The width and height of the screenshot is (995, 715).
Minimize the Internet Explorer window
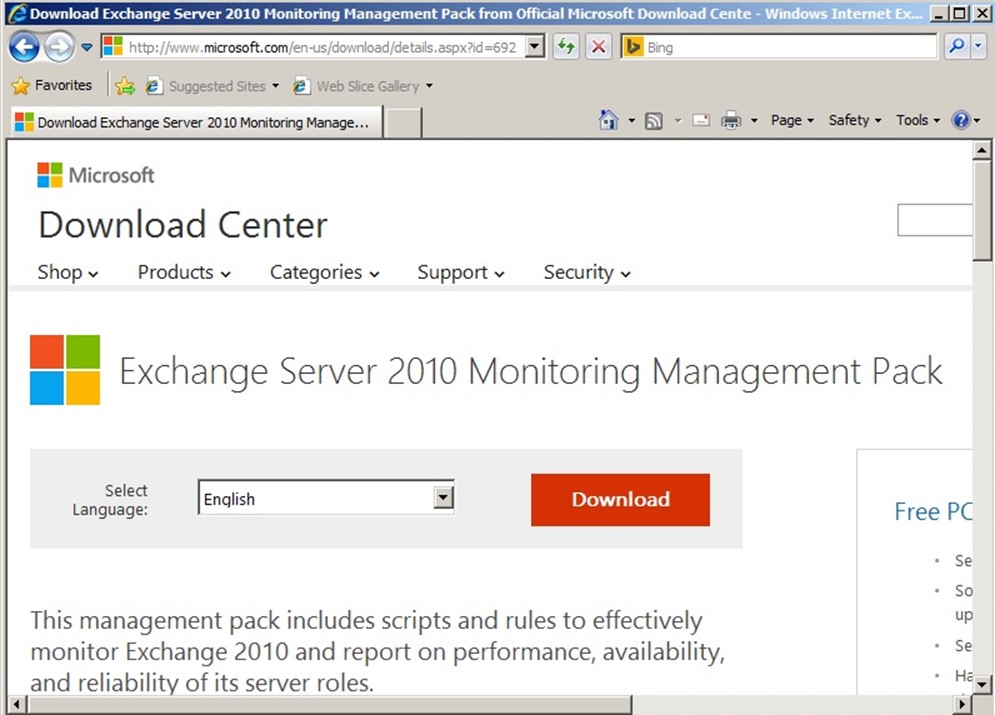pos(940,13)
